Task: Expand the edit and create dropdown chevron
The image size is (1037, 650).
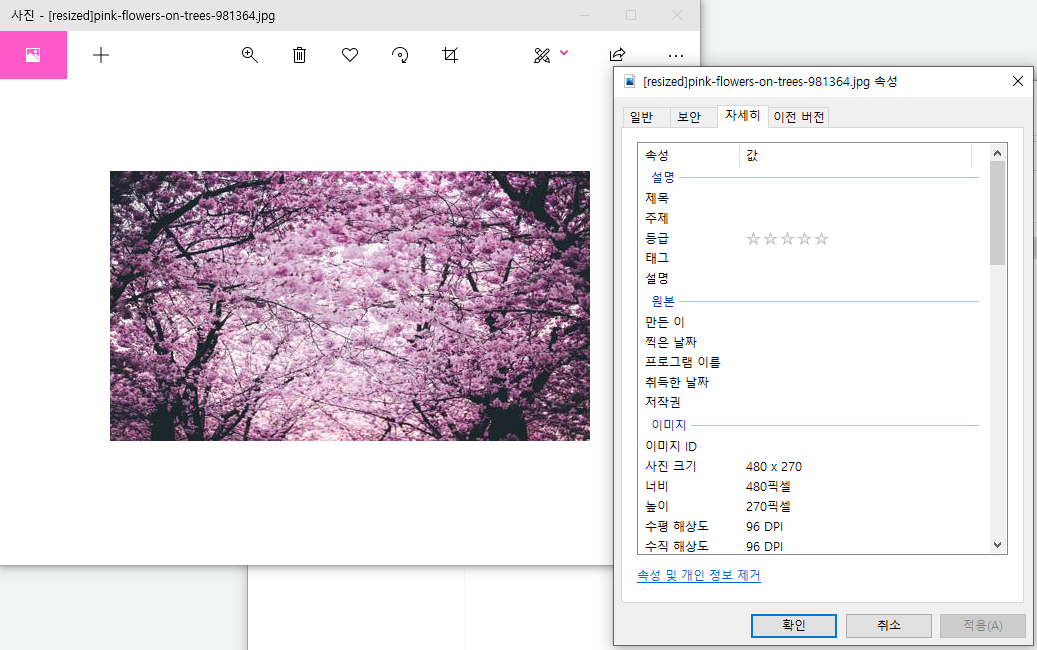Action: pyautogui.click(x=564, y=52)
